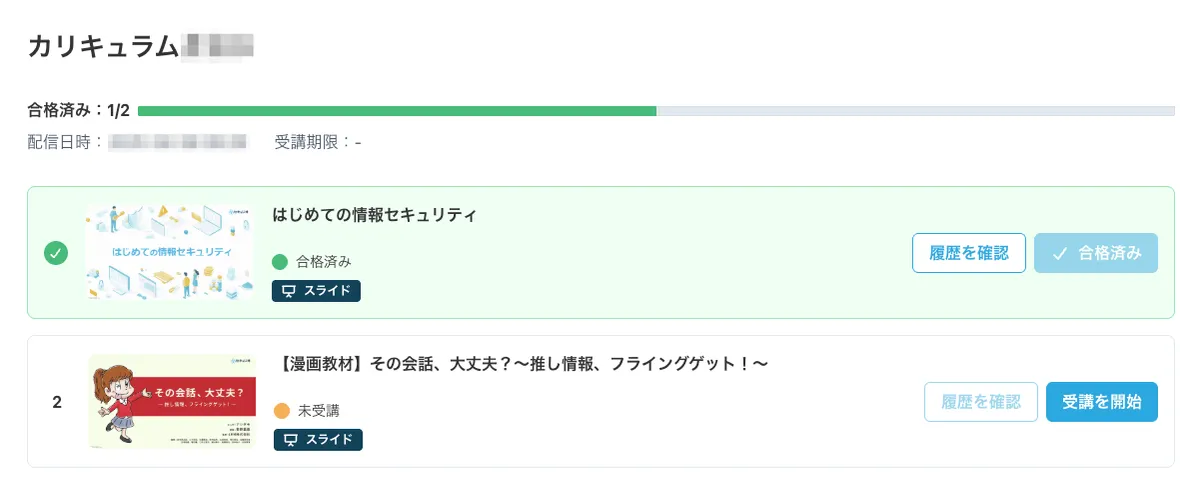
Task: Click the green checkmark circle beside the first course
Action: pyautogui.click(x=56, y=253)
